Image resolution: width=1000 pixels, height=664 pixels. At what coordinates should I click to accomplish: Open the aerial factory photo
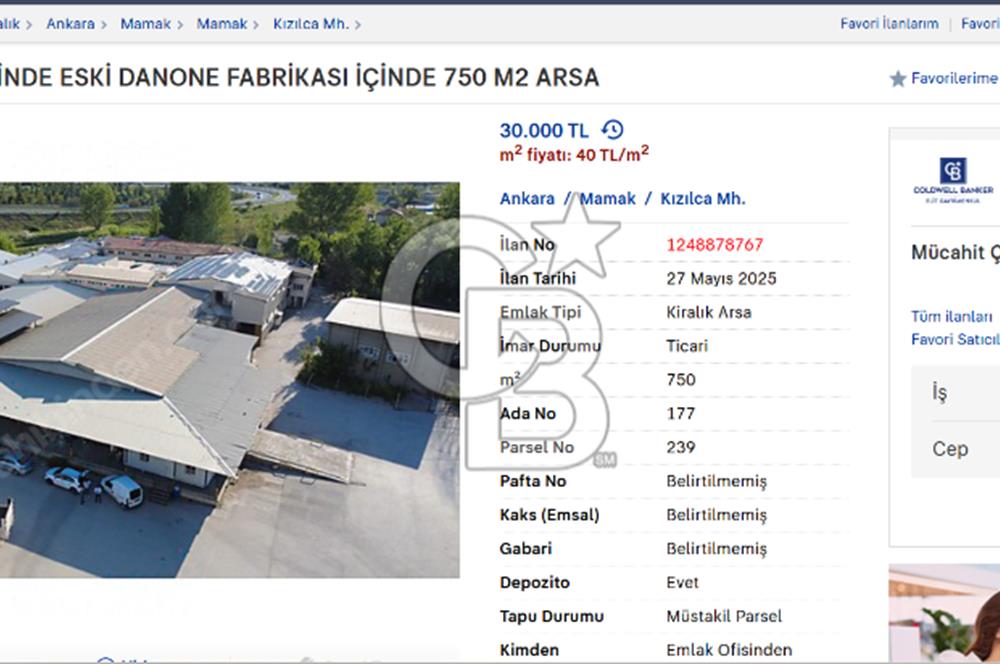coord(230,380)
